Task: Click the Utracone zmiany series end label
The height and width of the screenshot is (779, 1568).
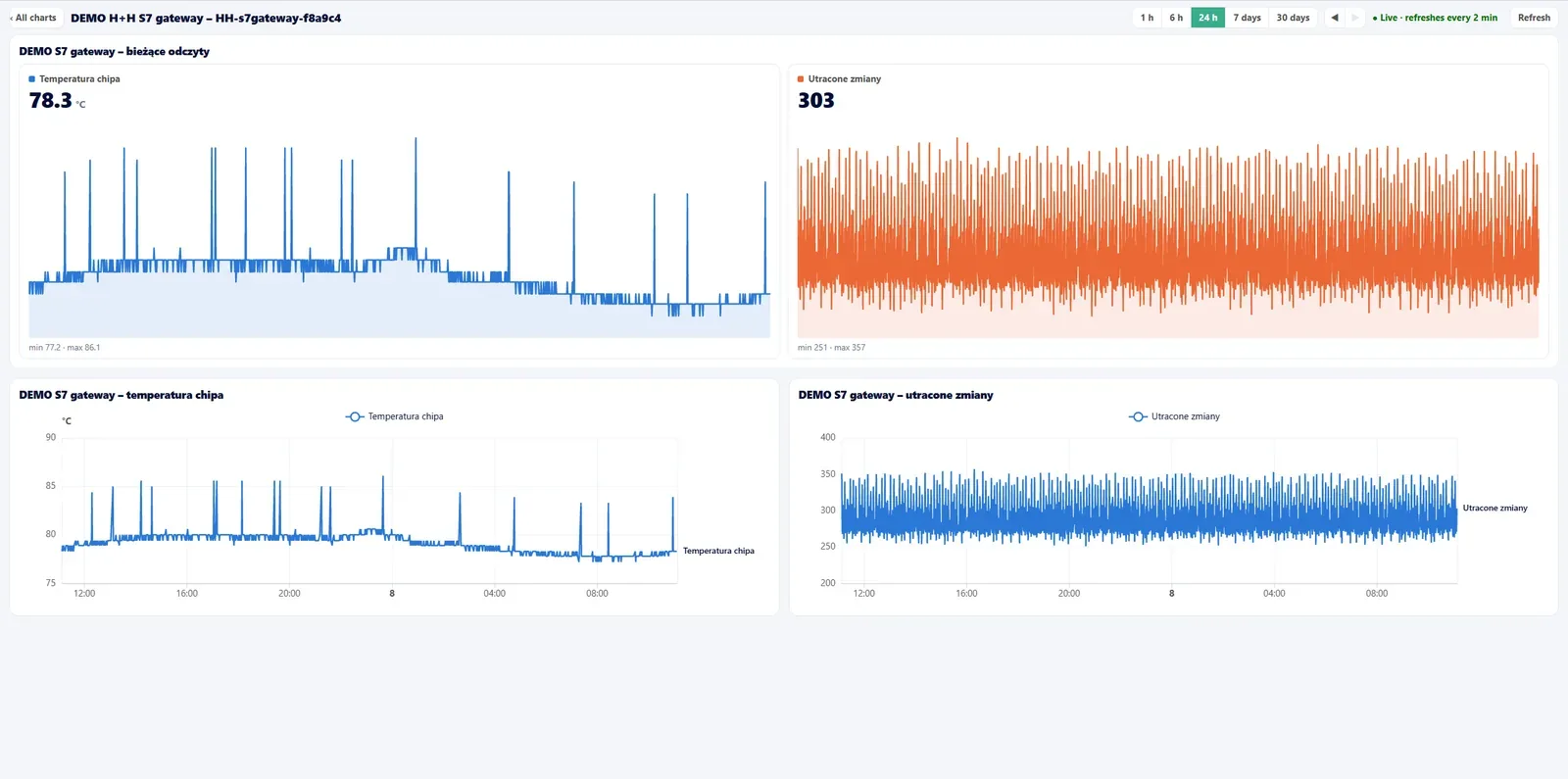Action: point(1494,509)
